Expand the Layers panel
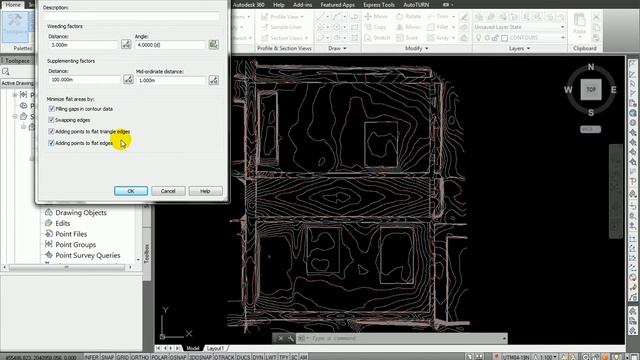Image resolution: width=640 pixels, height=360 pixels. (x=519, y=48)
